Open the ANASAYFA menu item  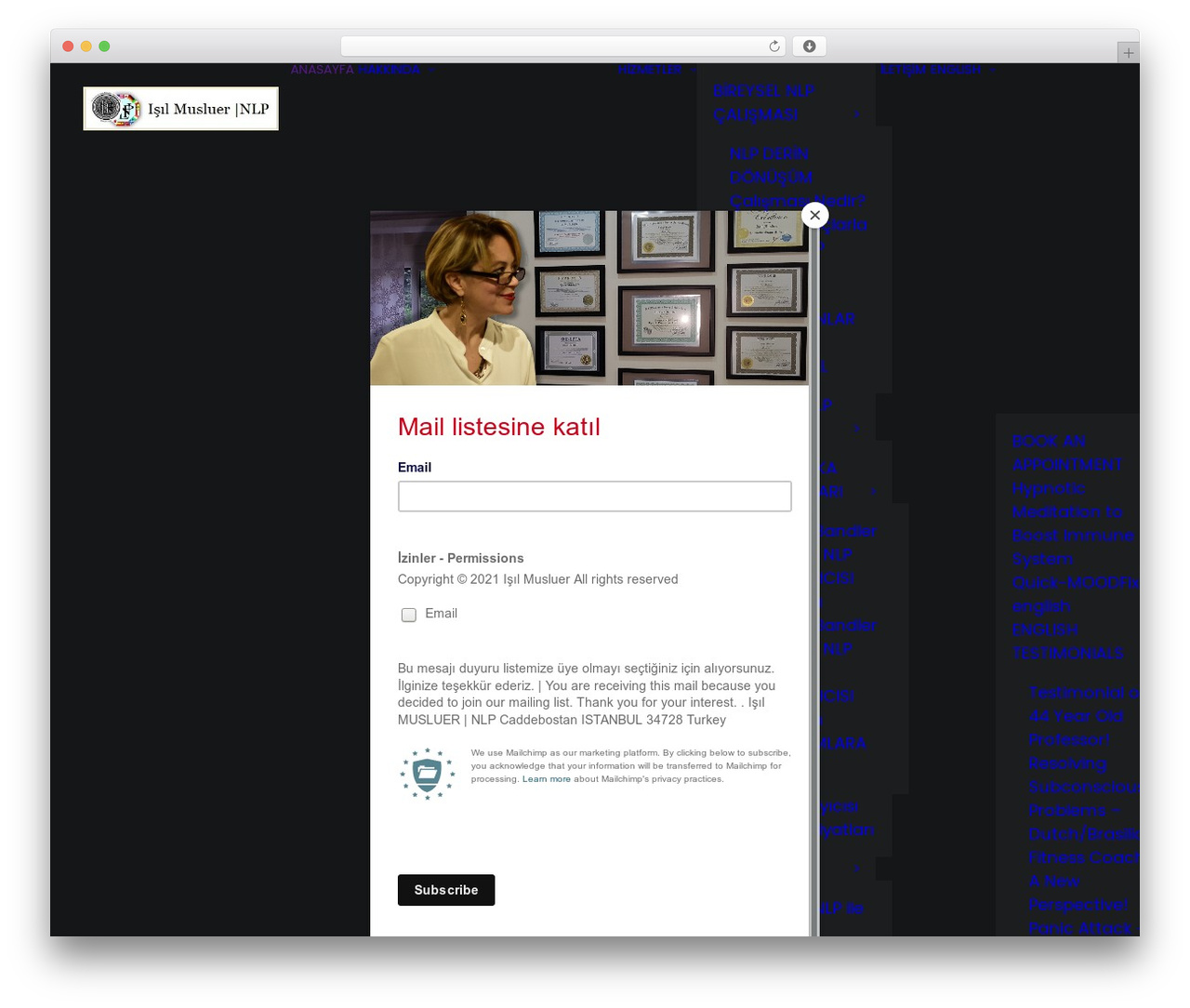(323, 70)
